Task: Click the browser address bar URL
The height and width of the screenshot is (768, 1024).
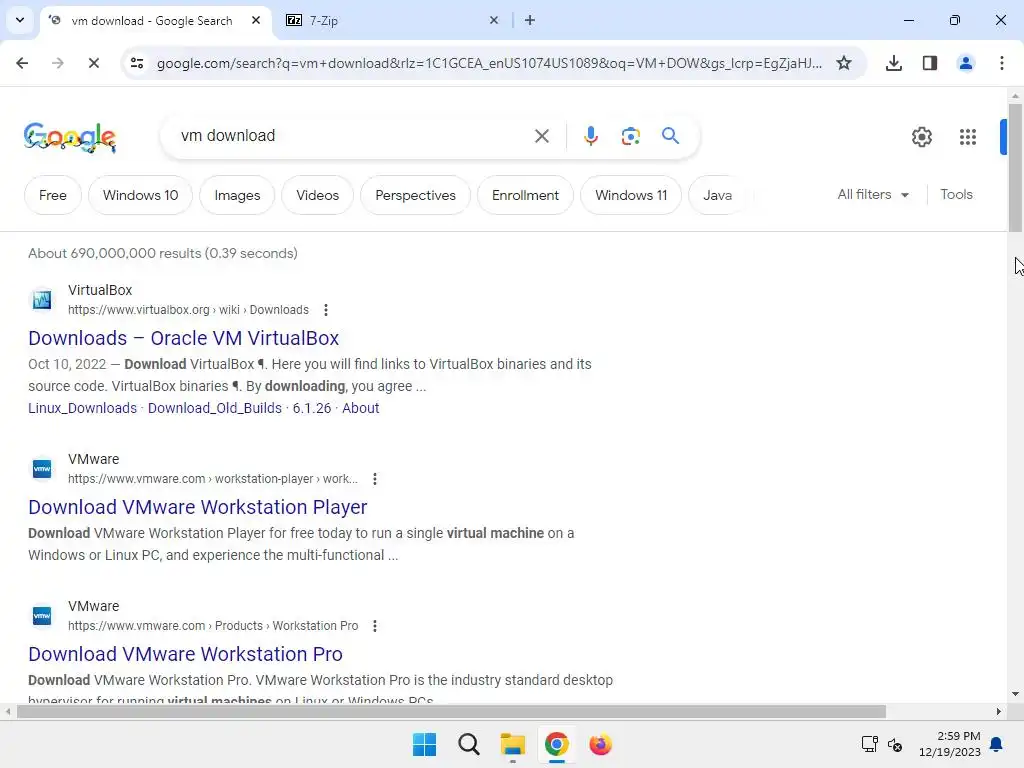Action: [x=489, y=63]
